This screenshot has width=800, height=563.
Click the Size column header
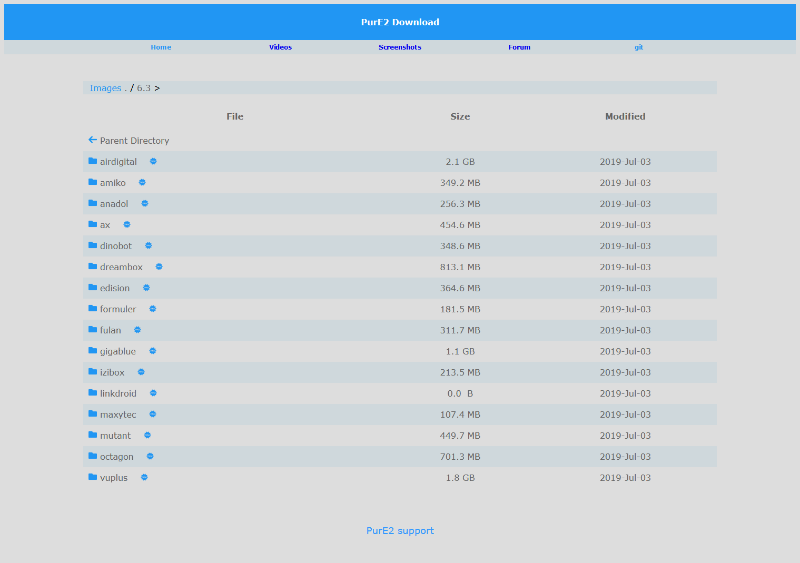(460, 116)
